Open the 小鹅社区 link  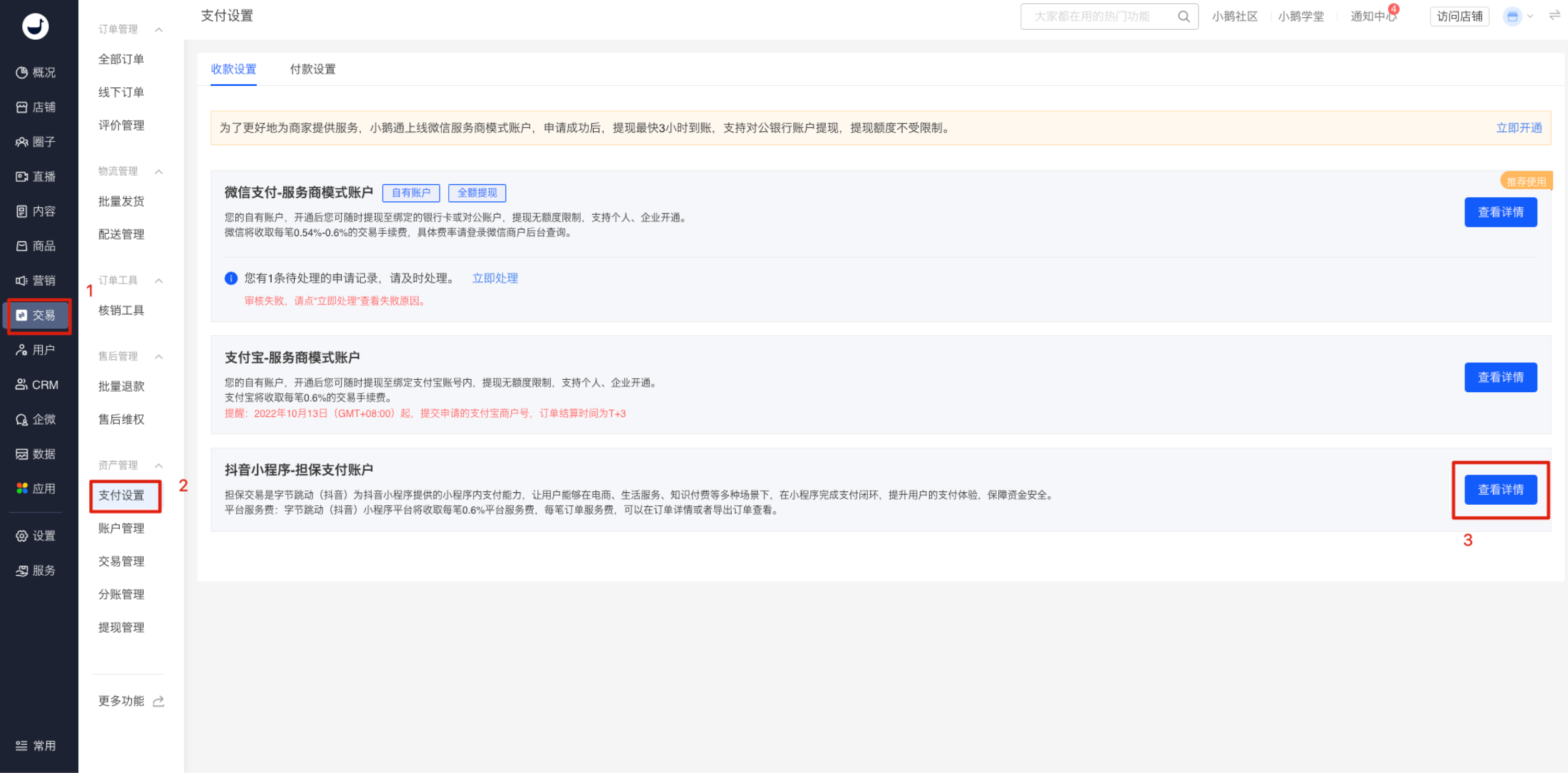click(x=1235, y=16)
